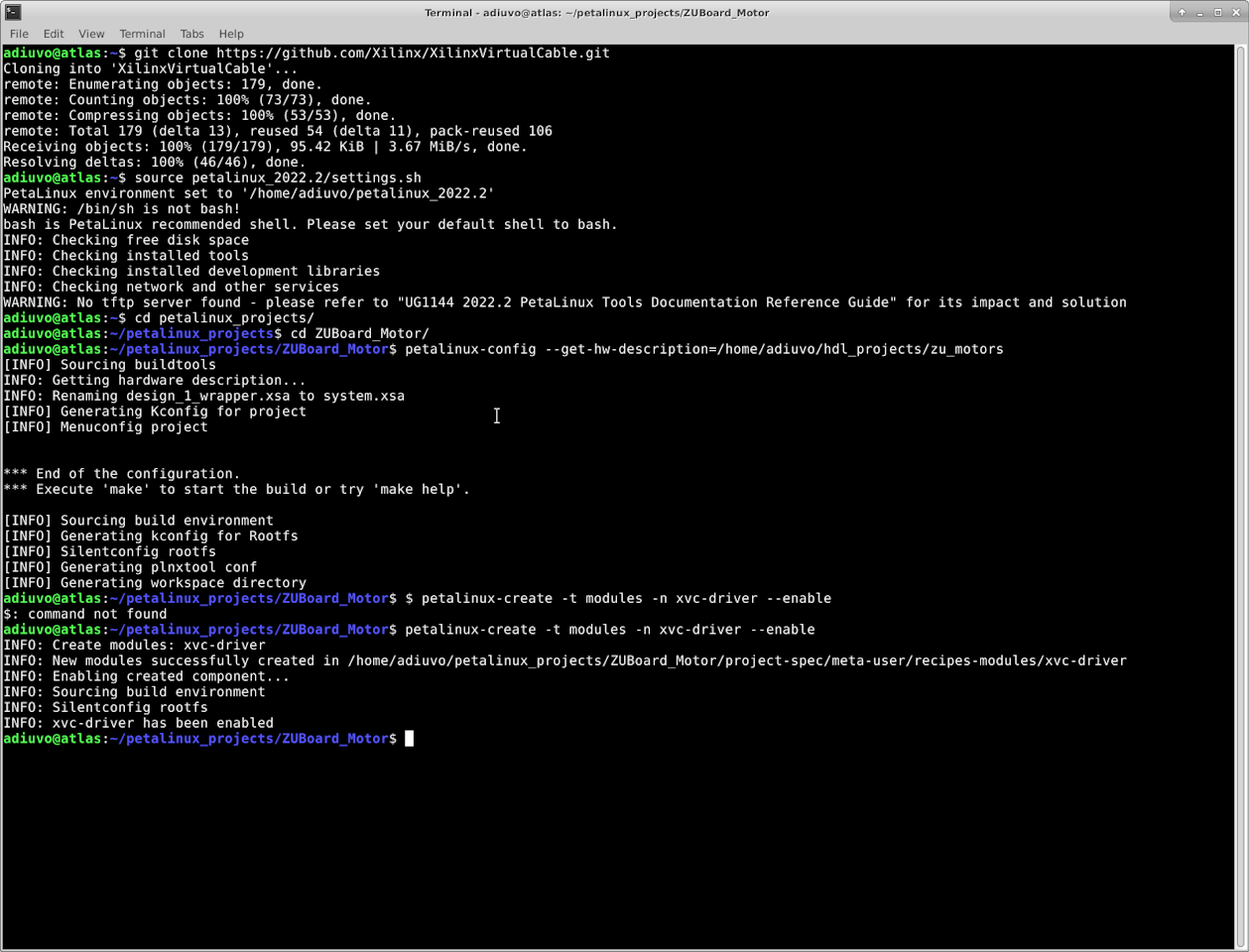Open the Help menu
This screenshot has height=952, width=1249.
tap(231, 34)
